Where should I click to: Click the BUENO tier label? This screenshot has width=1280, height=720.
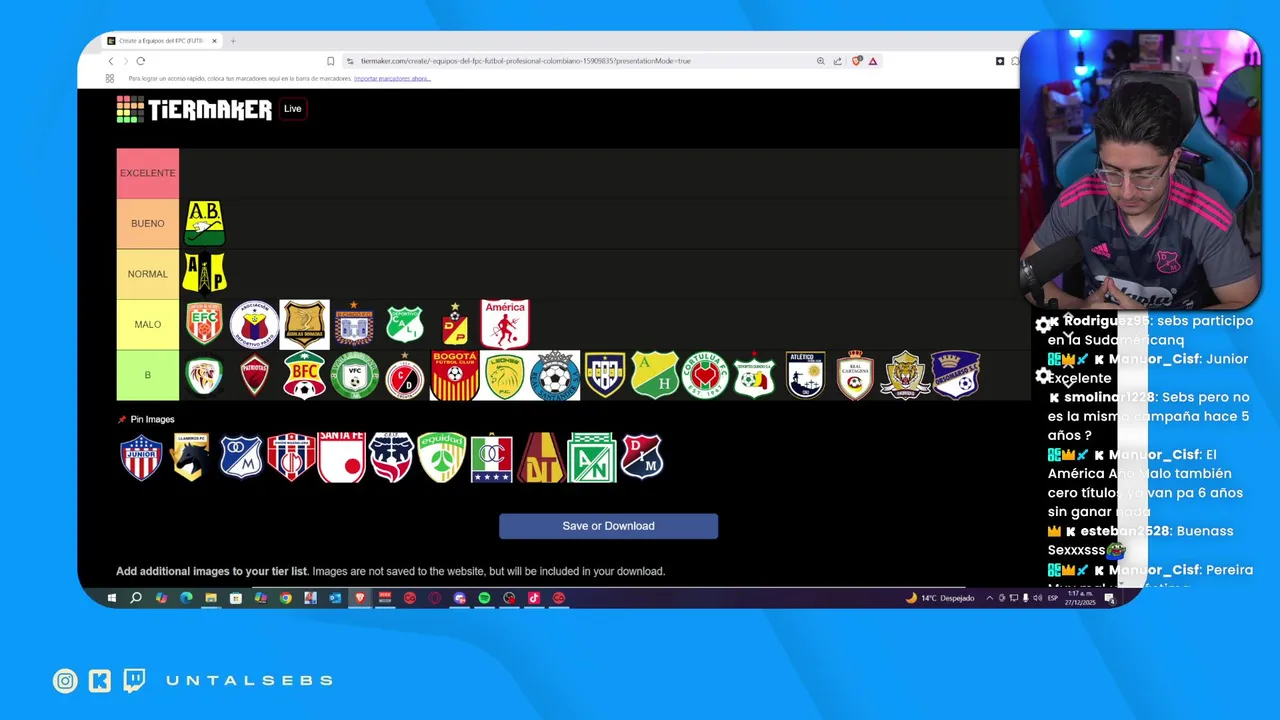pyautogui.click(x=148, y=223)
